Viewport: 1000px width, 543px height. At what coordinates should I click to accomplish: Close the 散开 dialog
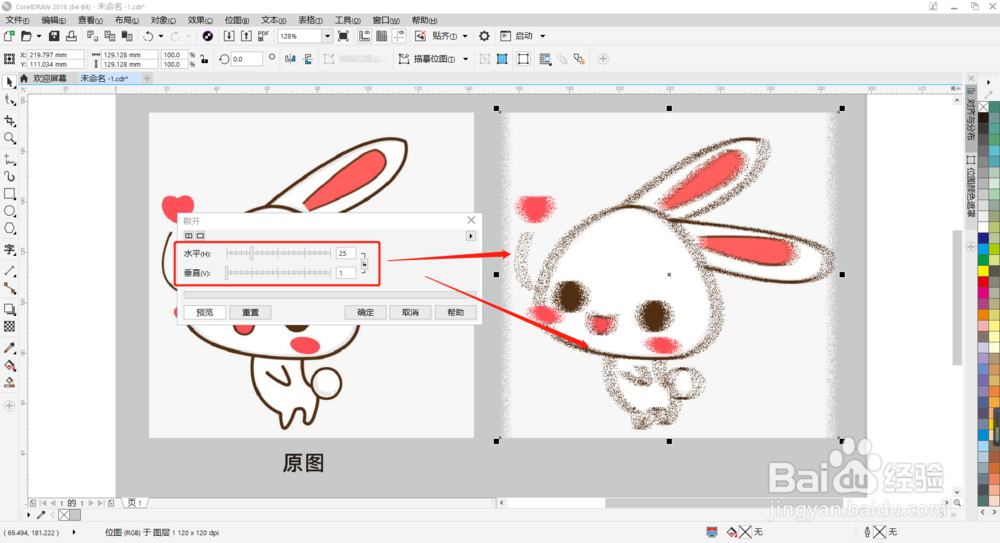(471, 220)
